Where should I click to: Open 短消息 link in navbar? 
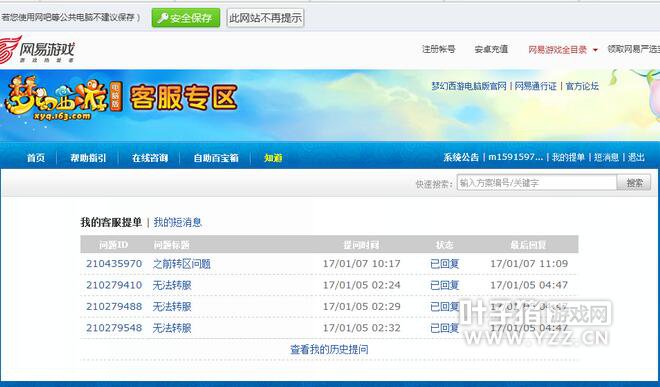tap(607, 157)
